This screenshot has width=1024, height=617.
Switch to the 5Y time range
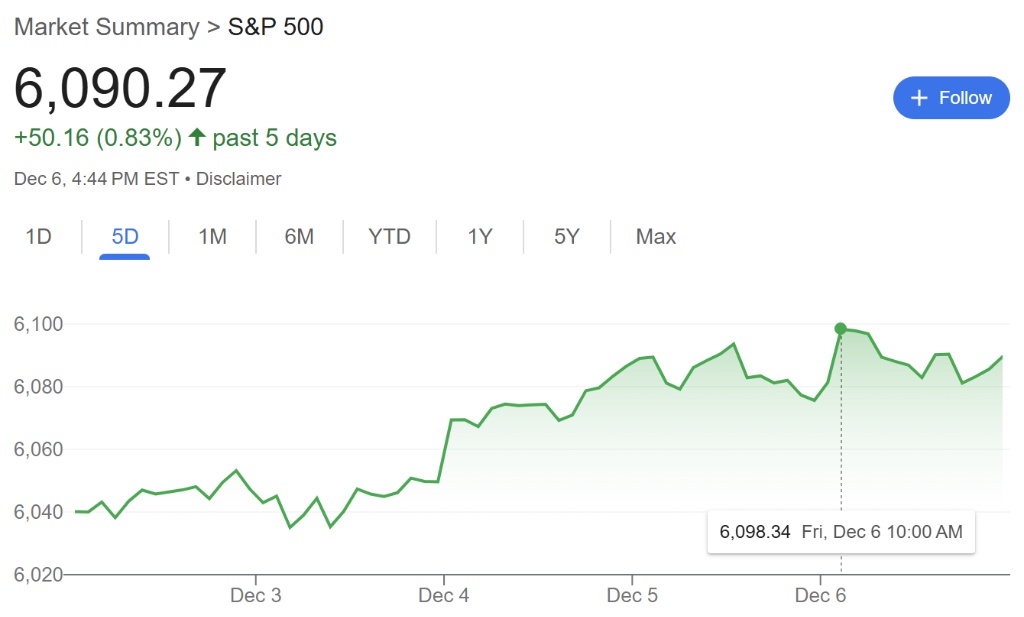[x=566, y=237]
